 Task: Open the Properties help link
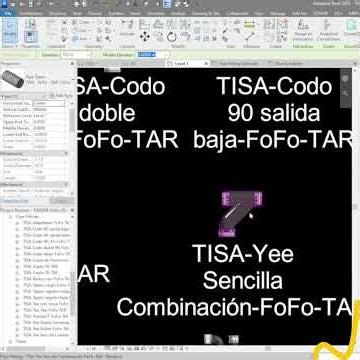pos(16,201)
